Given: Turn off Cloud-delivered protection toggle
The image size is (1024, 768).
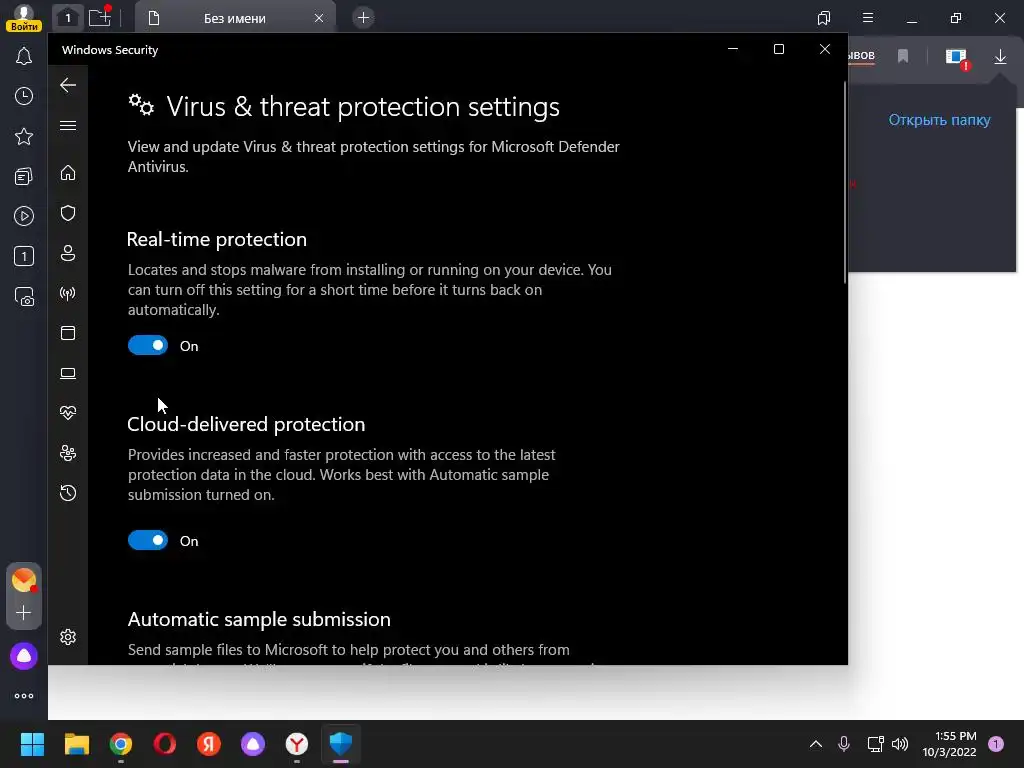Looking at the screenshot, I should (x=148, y=540).
